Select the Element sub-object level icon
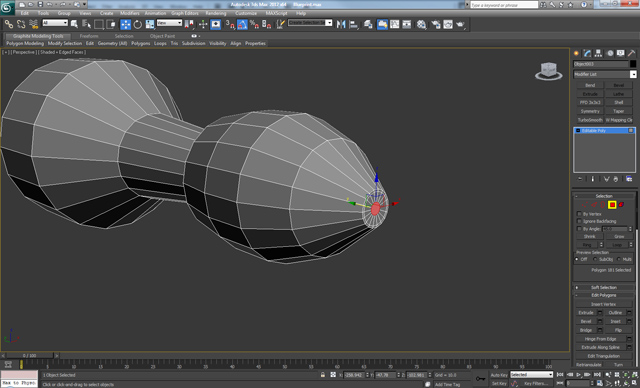The height and width of the screenshot is (388, 640). 621,205
